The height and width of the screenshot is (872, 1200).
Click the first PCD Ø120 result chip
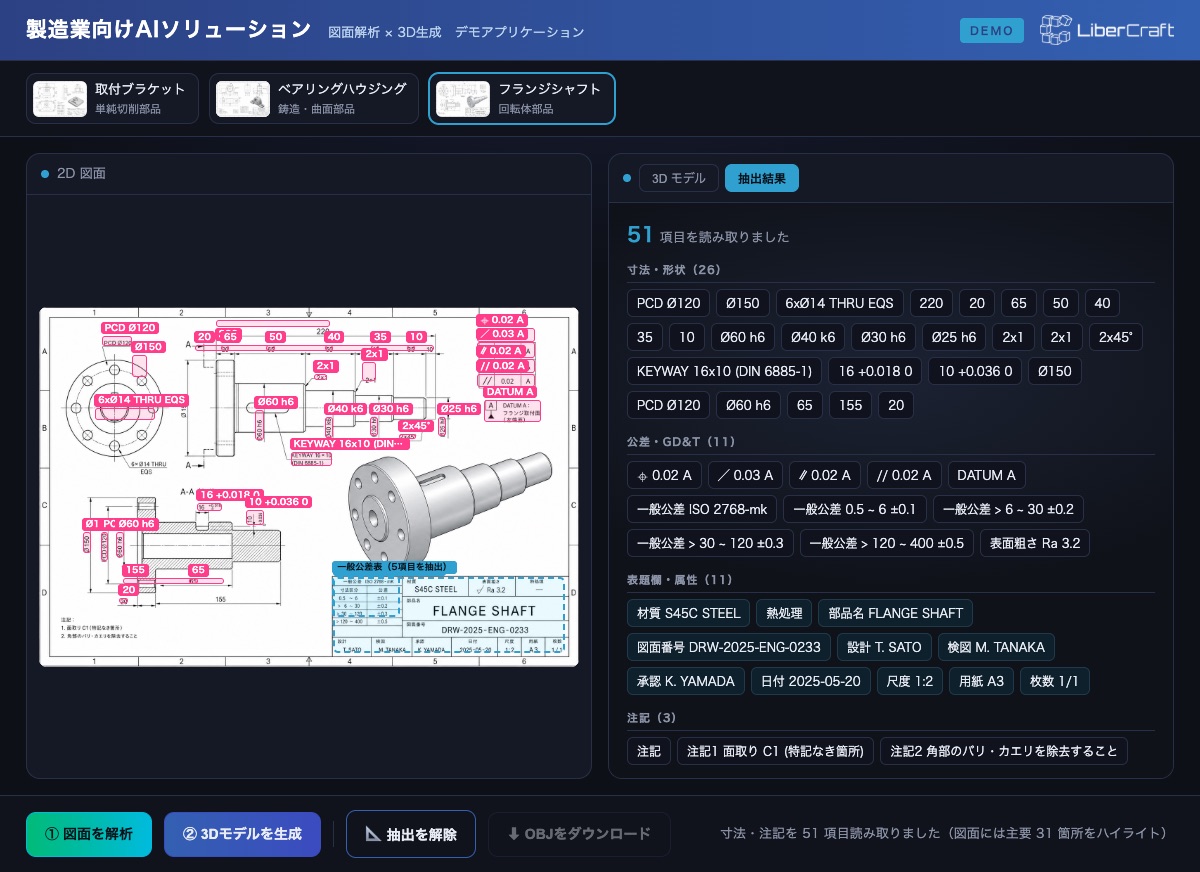pyautogui.click(x=669, y=304)
